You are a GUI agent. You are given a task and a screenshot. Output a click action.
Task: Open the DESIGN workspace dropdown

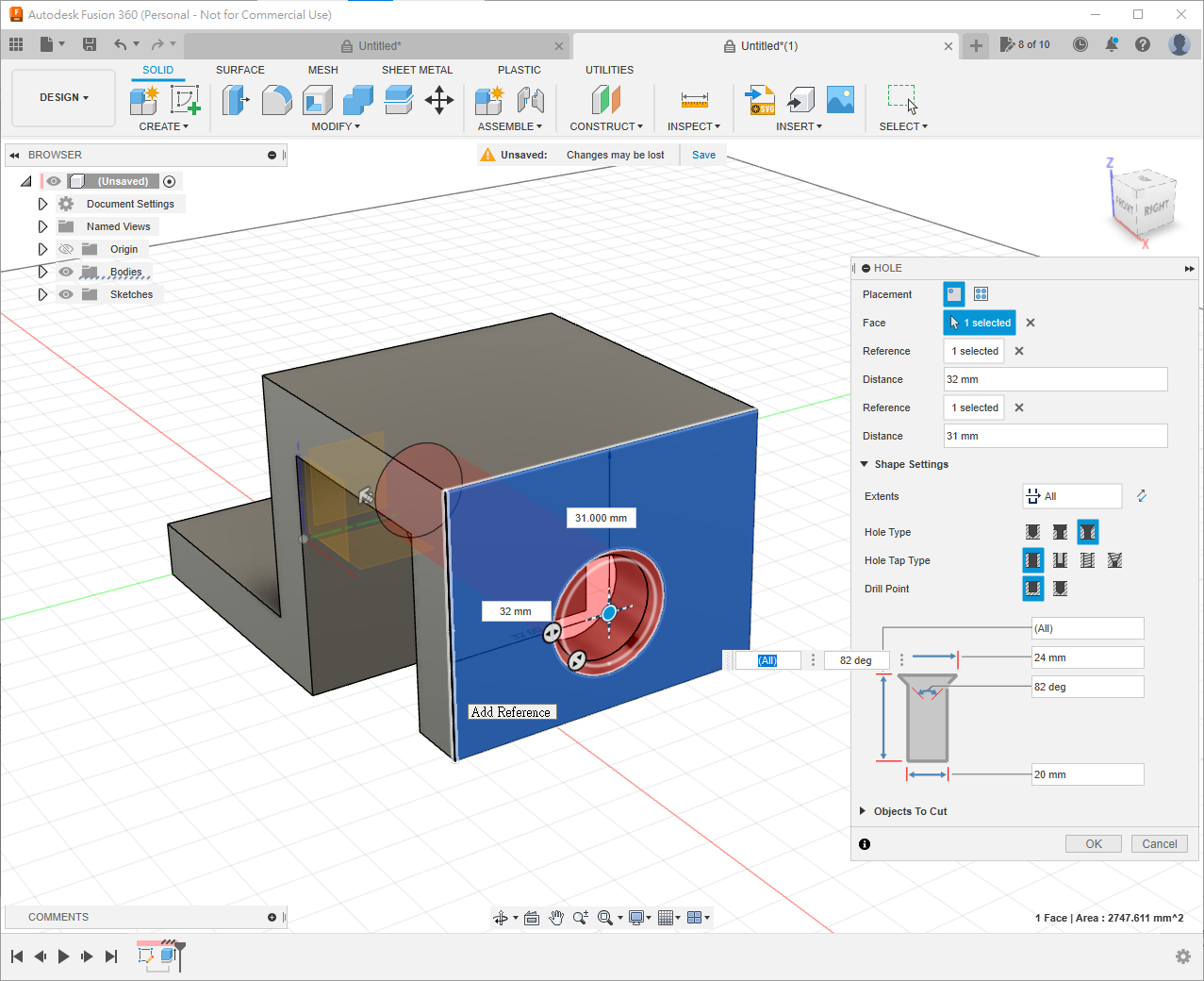pyautogui.click(x=63, y=97)
